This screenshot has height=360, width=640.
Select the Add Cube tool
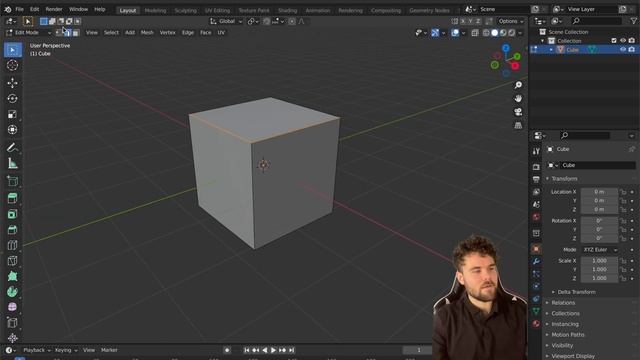13,181
